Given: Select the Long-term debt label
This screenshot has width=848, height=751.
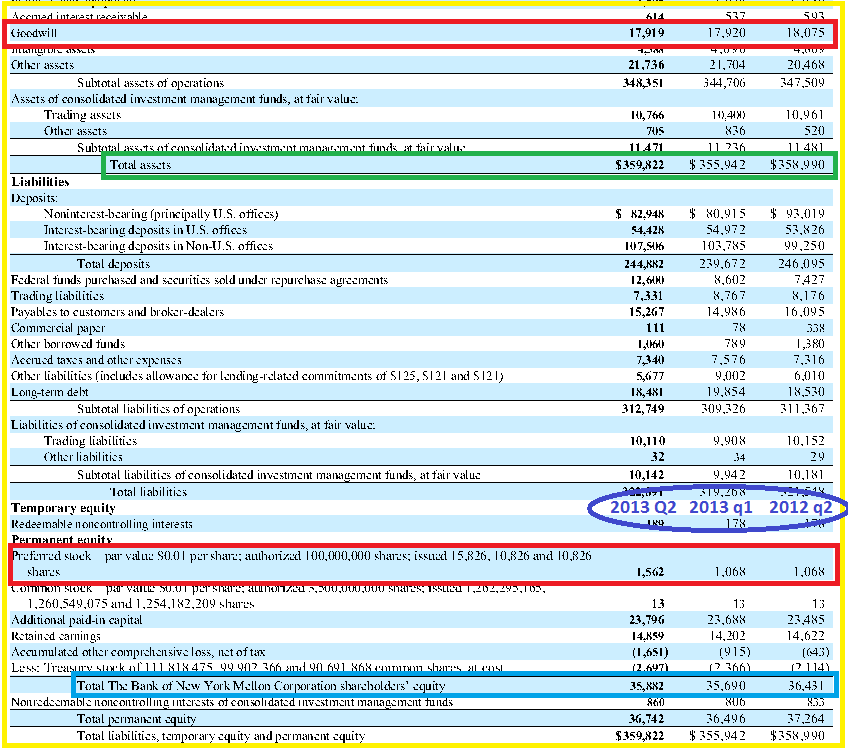Looking at the screenshot, I should (x=49, y=392).
